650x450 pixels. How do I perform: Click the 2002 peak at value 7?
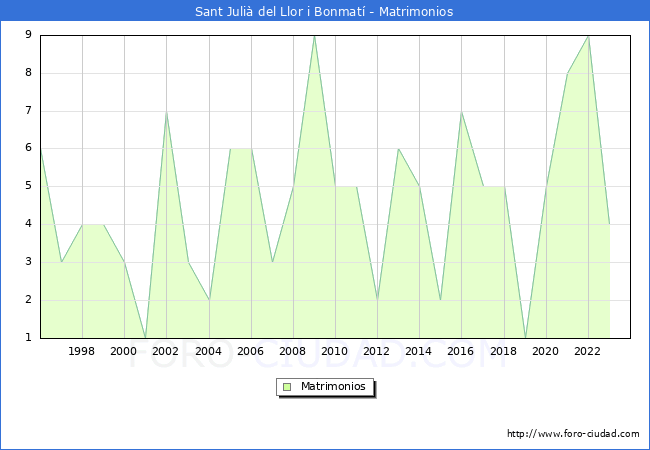pyautogui.click(x=166, y=111)
